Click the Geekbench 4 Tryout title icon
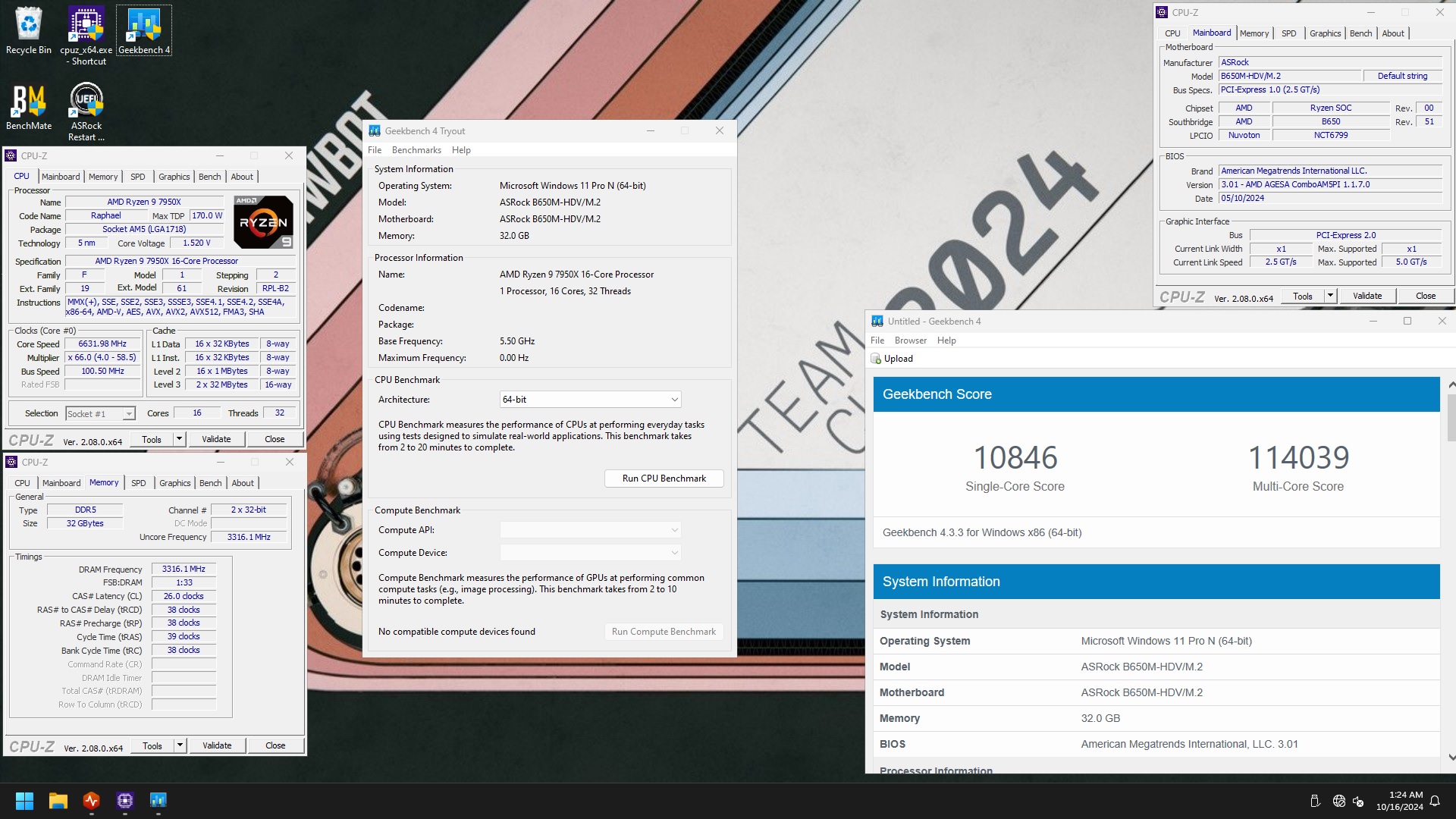Image resolution: width=1456 pixels, height=819 pixels. (x=374, y=130)
